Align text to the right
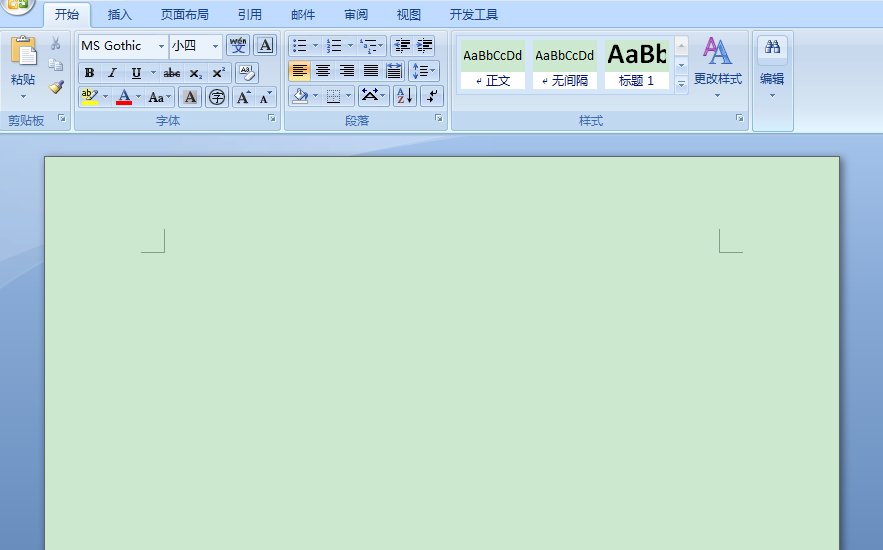The image size is (883, 550). [x=347, y=70]
